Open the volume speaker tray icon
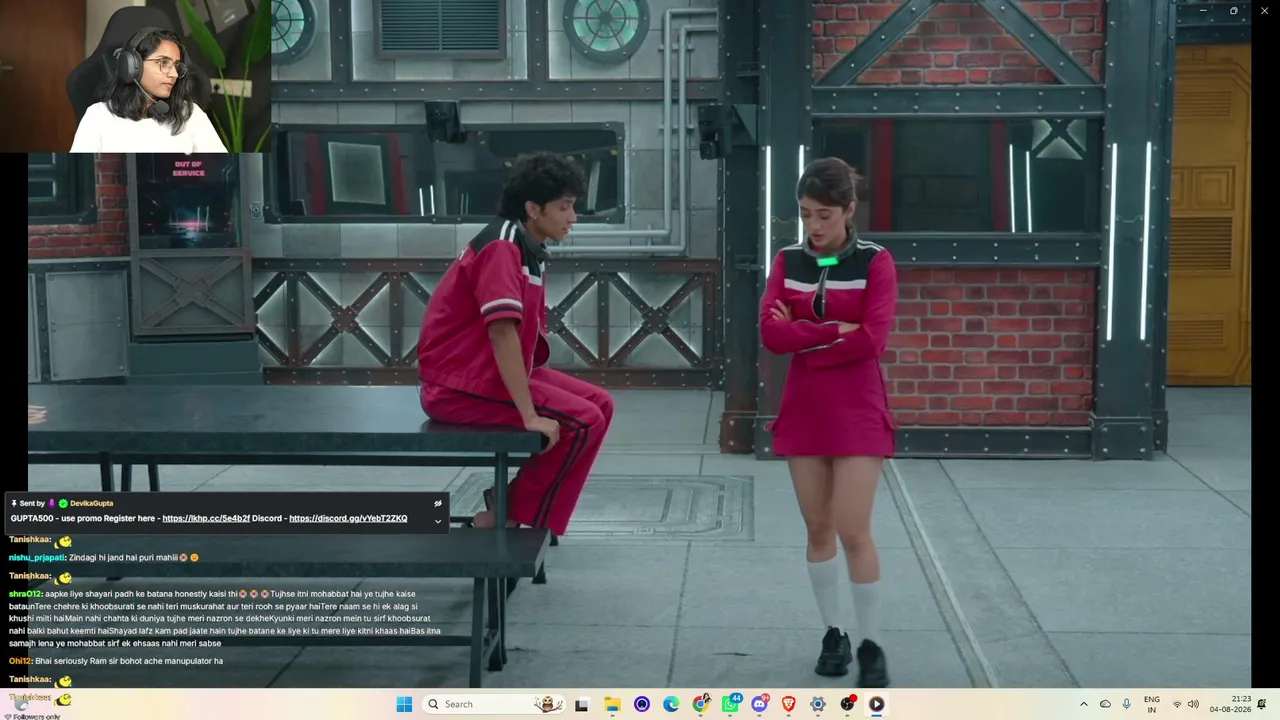The height and width of the screenshot is (720, 1280). (x=1193, y=704)
